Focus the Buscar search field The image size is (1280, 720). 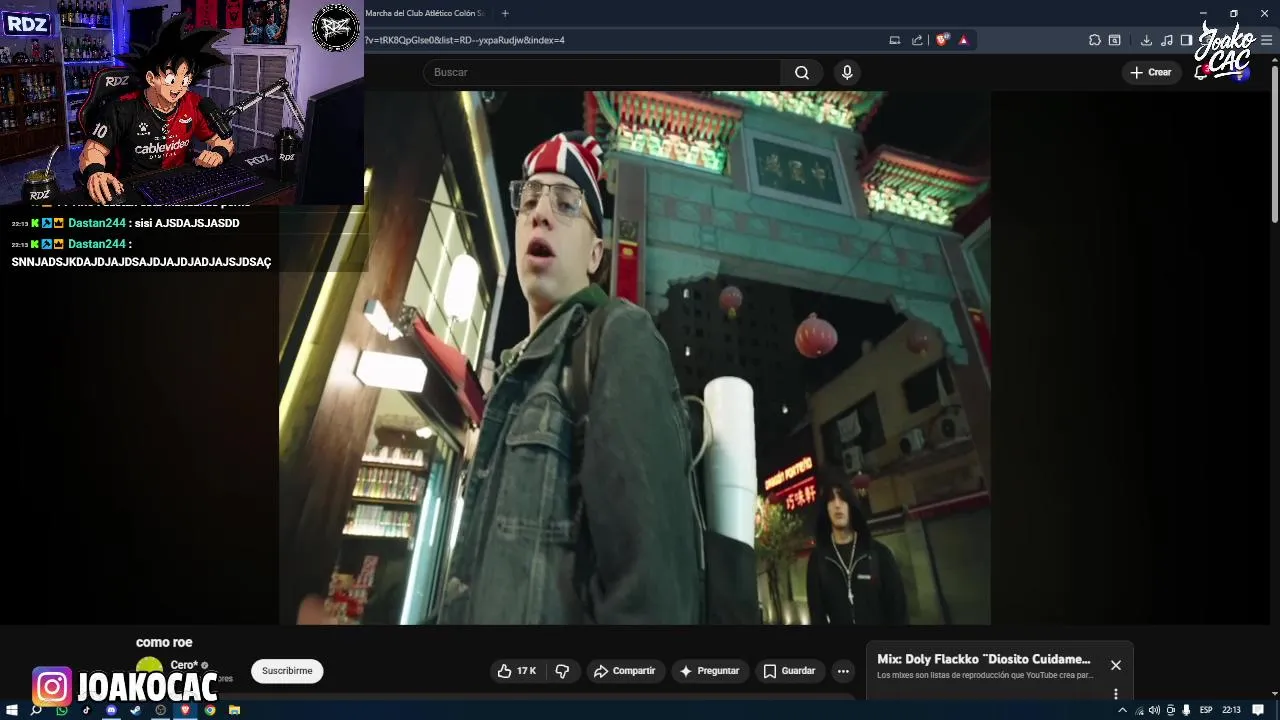(602, 72)
